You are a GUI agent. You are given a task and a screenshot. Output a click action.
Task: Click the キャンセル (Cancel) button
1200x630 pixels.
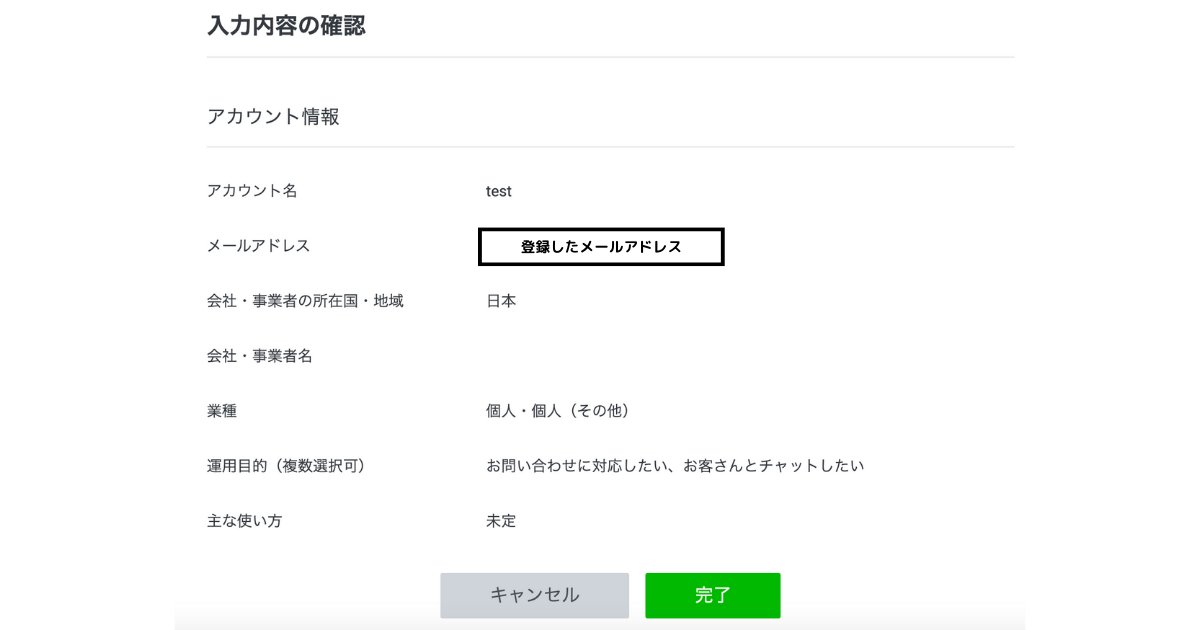(x=534, y=595)
